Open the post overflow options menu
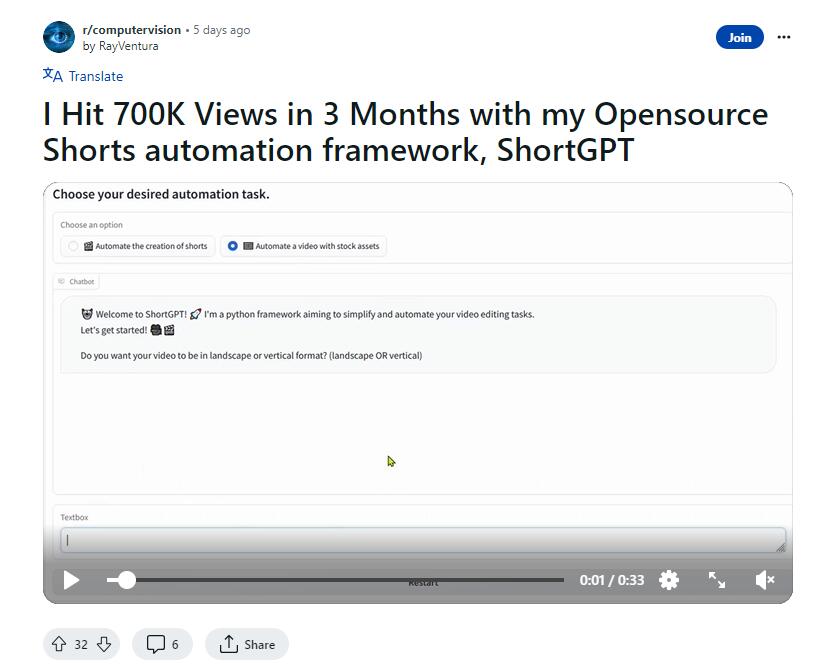The height and width of the screenshot is (665, 819). 783,37
